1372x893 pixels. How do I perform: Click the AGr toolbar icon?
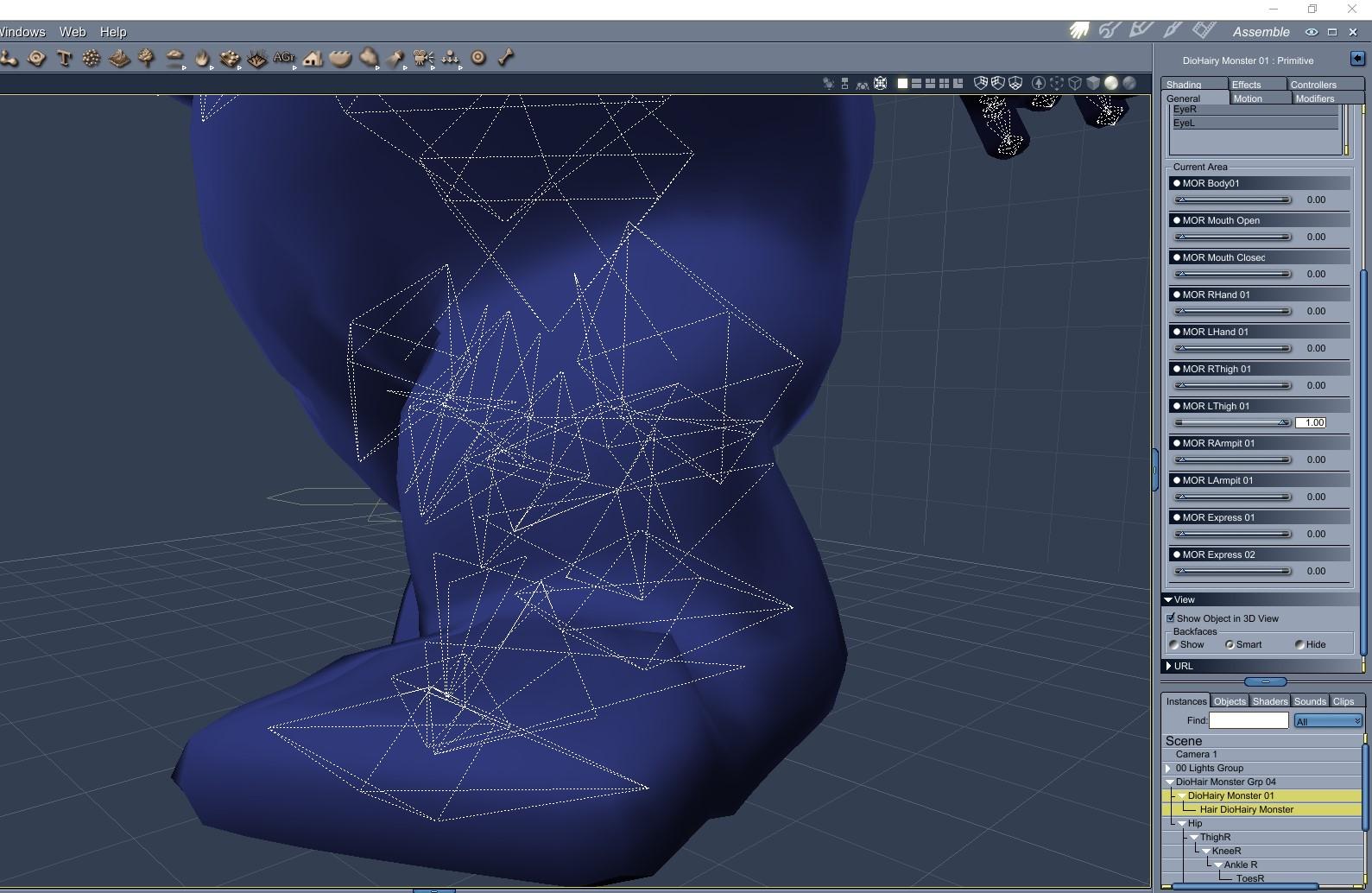click(x=284, y=58)
